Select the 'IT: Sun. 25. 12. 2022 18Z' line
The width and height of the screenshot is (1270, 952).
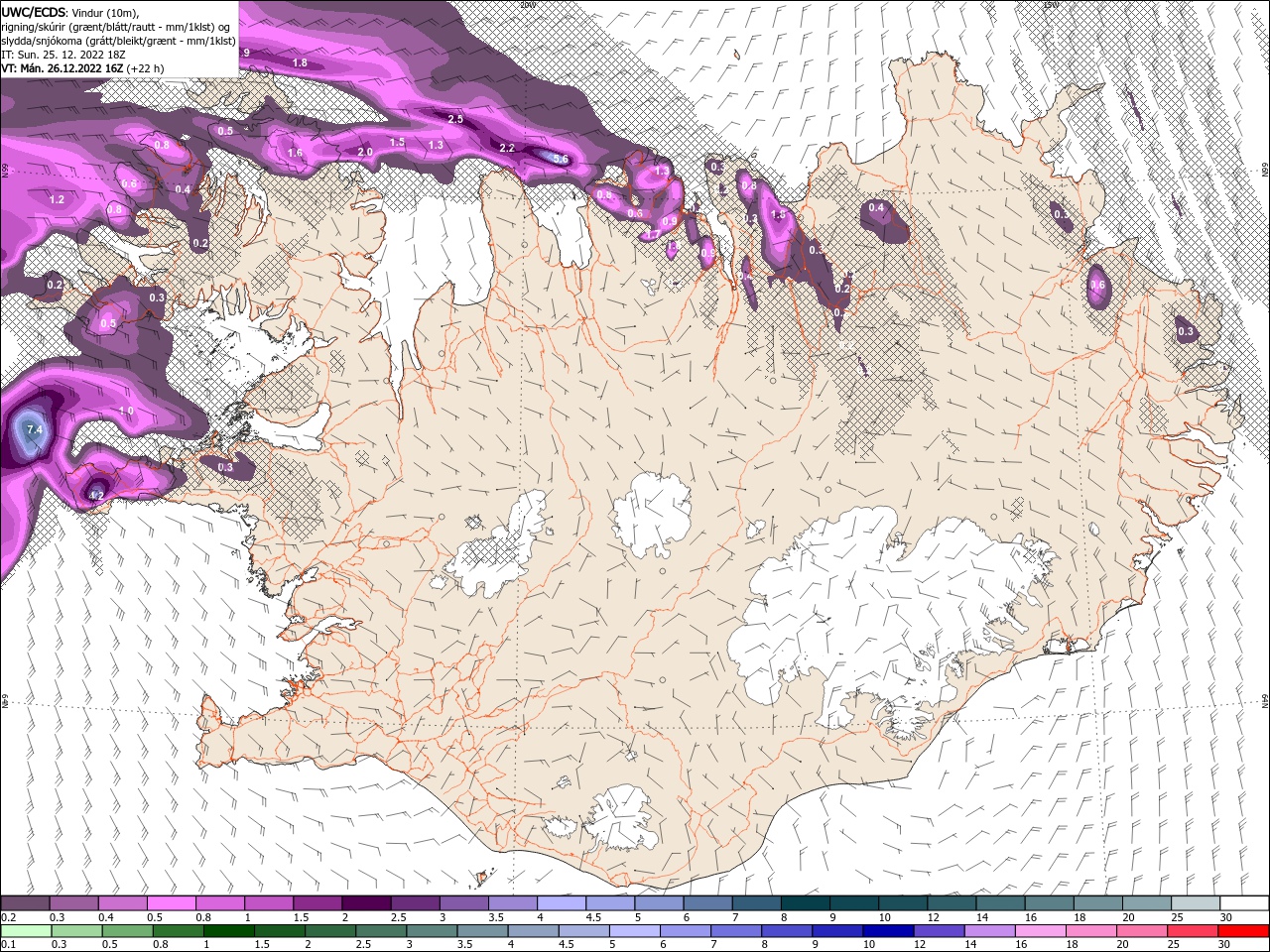pos(64,54)
